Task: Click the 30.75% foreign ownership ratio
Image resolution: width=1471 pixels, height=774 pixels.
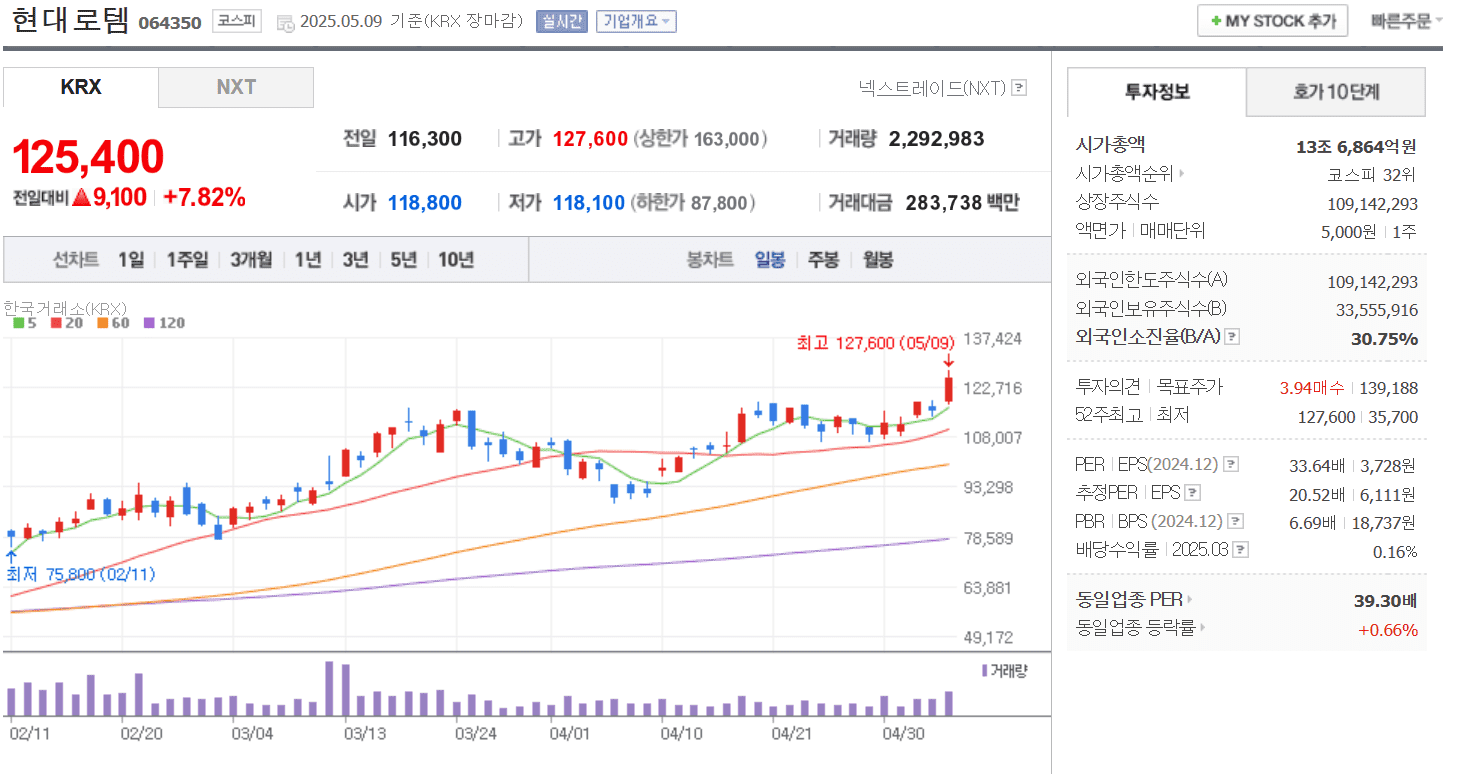Action: pos(1384,339)
